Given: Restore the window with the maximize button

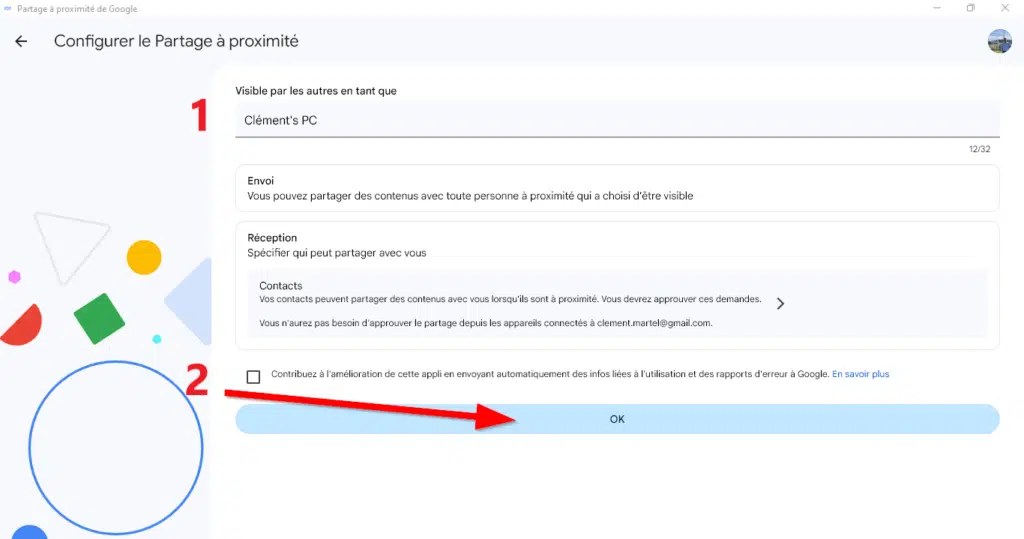Looking at the screenshot, I should 970,8.
